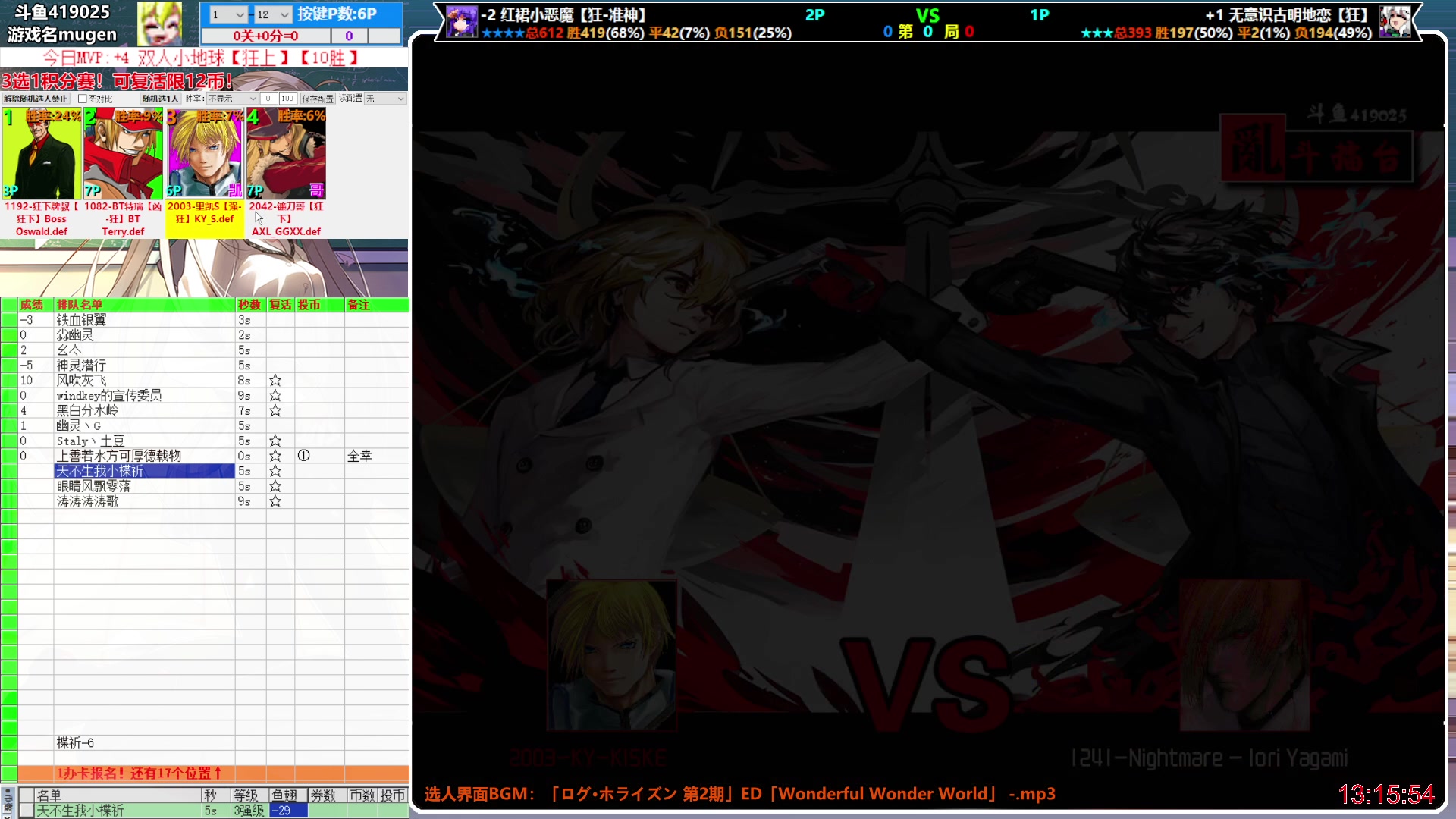Click the 复活 column header
The height and width of the screenshot is (819, 1456).
tap(281, 305)
